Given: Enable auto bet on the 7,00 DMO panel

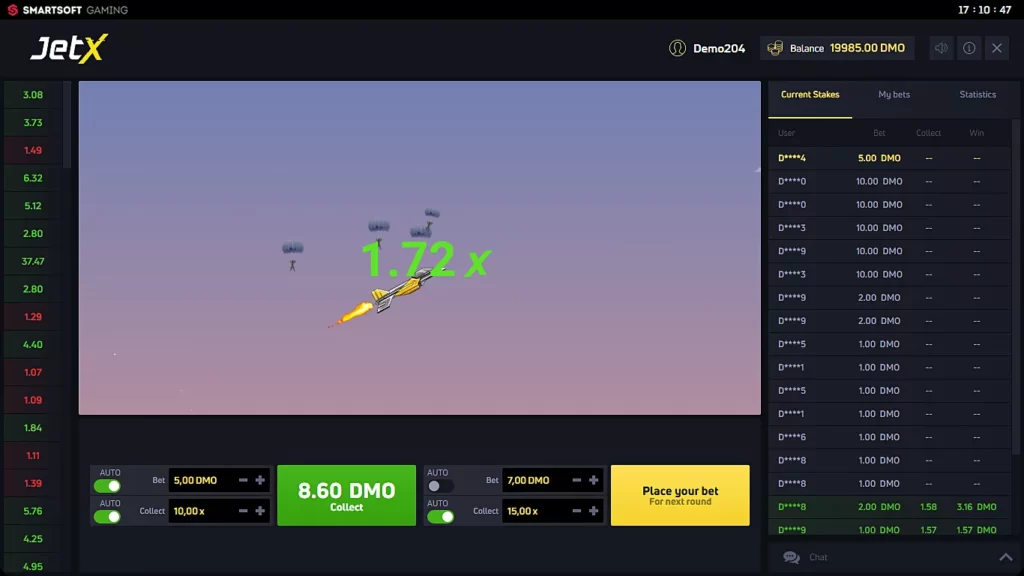Looking at the screenshot, I should pyautogui.click(x=440, y=486).
